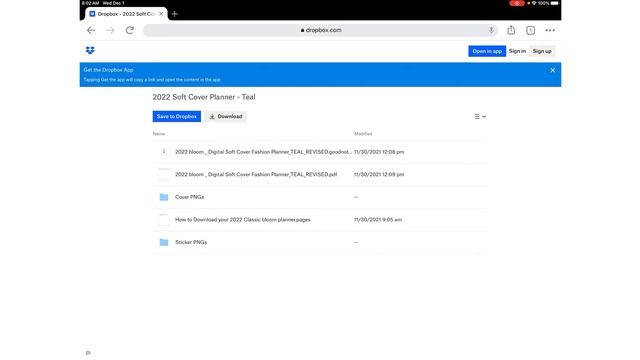Click the flag icon at bottom left
This screenshot has width=640, height=360.
(x=88, y=353)
